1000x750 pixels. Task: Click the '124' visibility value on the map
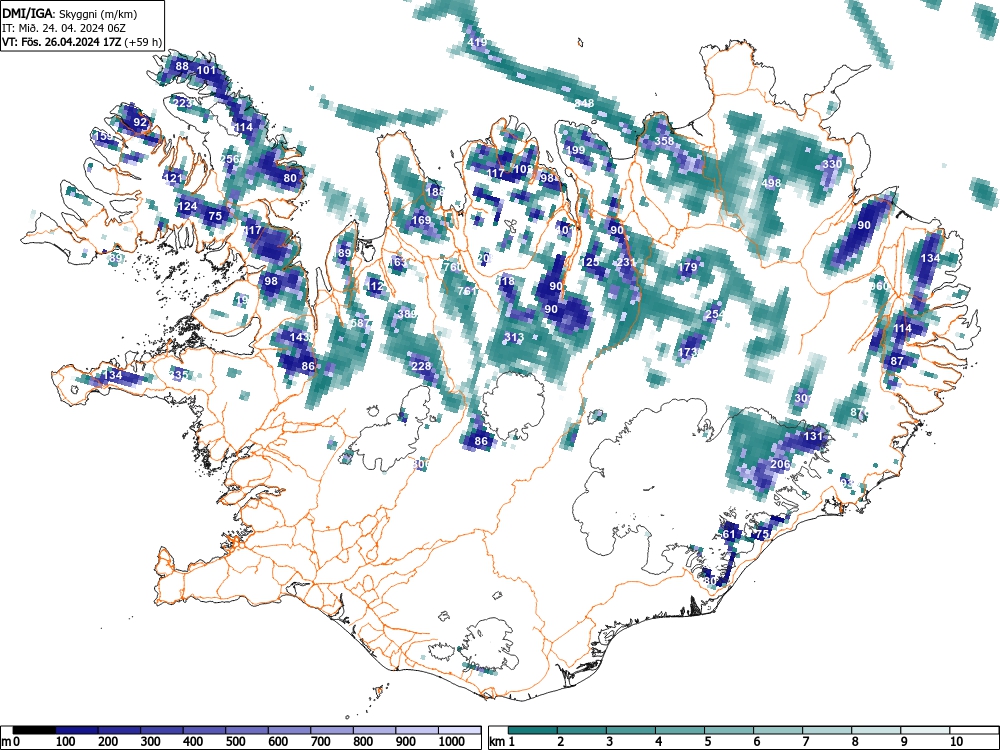pos(187,206)
